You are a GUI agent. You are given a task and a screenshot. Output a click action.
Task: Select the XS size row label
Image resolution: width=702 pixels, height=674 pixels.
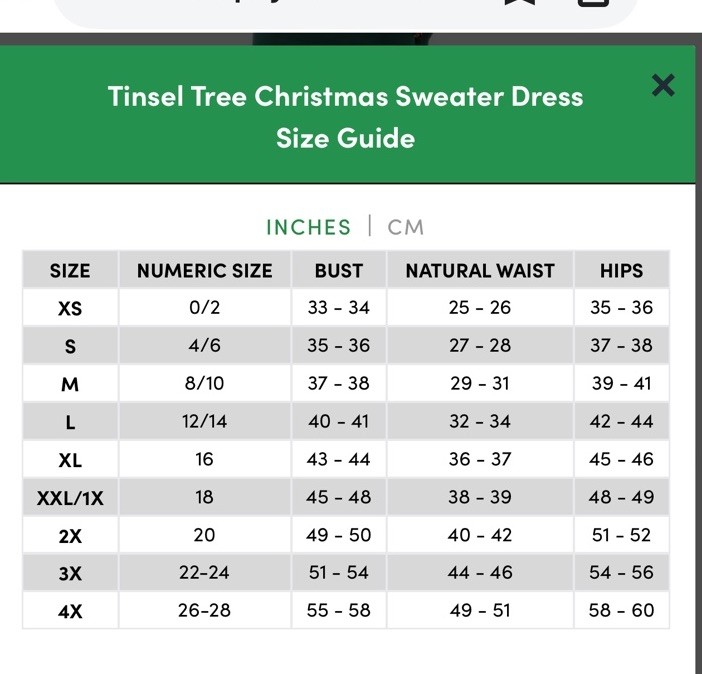[70, 308]
